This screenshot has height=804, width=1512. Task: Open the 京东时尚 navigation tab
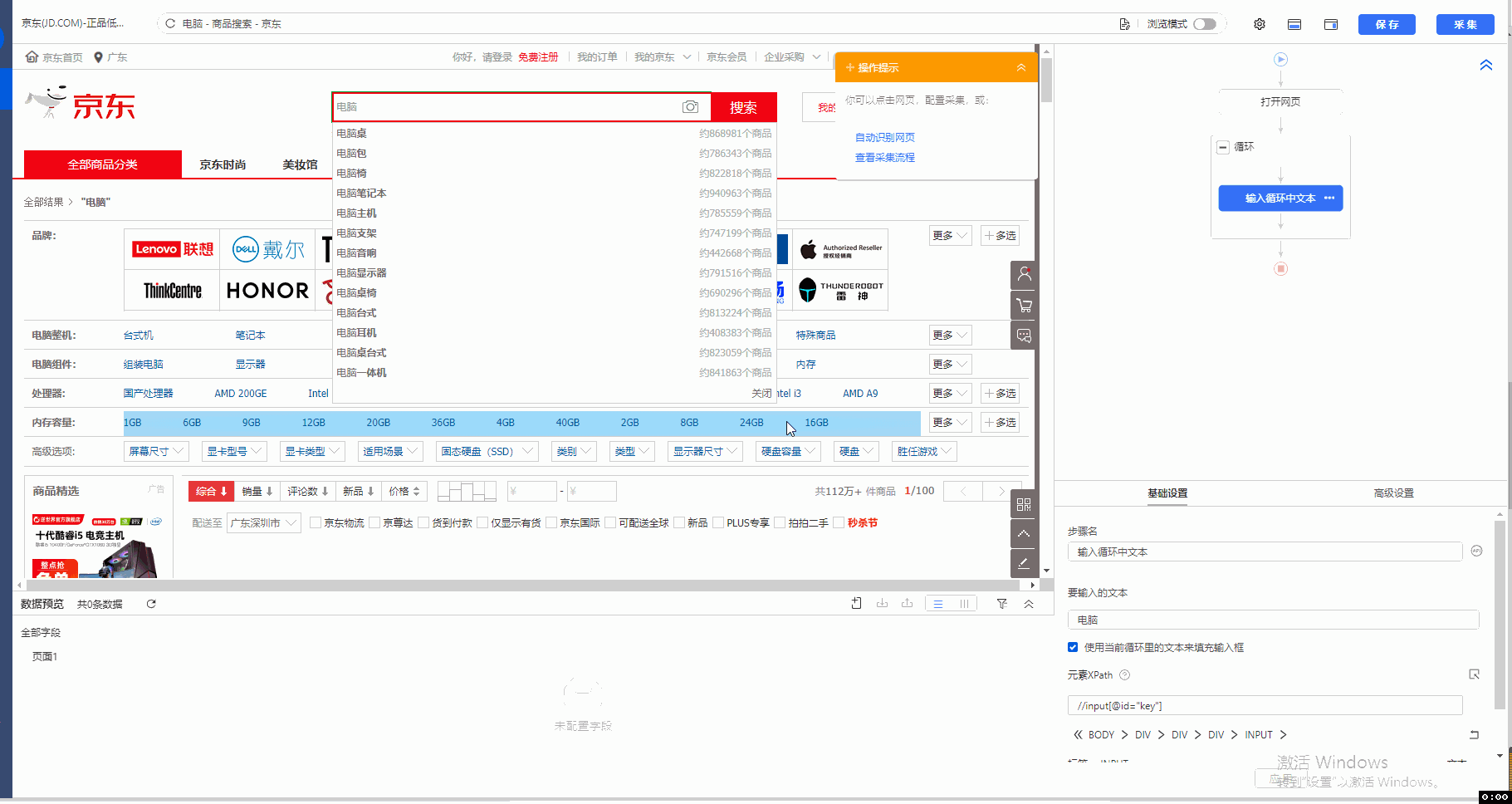pos(223,164)
